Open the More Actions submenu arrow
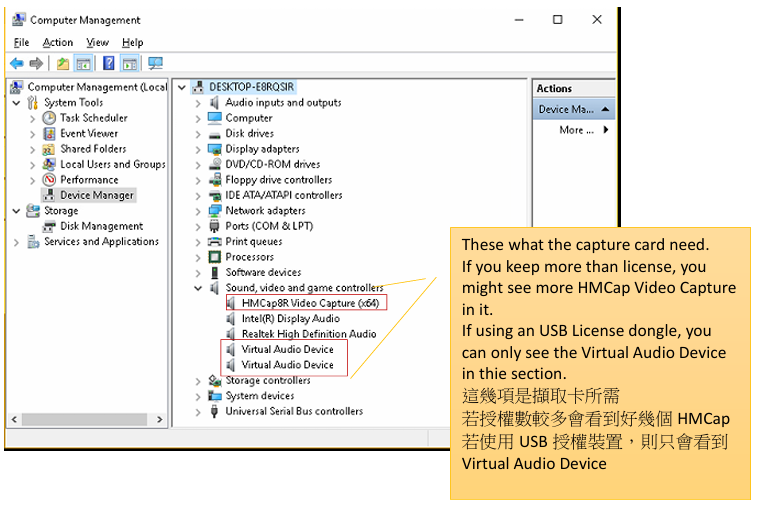 (x=606, y=130)
